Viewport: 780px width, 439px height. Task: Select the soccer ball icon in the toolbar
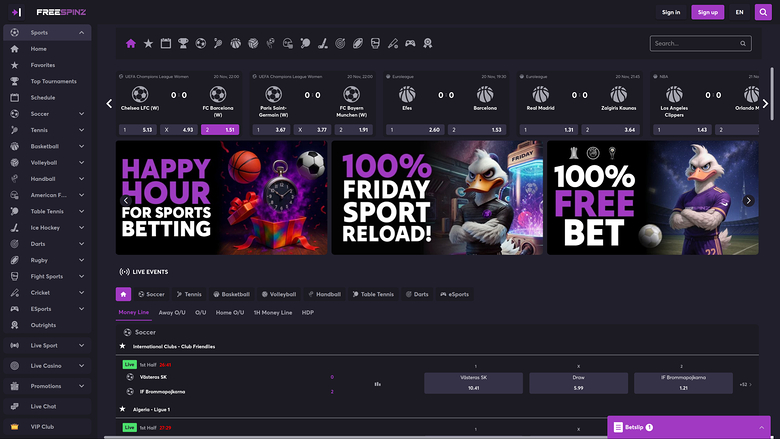[200, 44]
